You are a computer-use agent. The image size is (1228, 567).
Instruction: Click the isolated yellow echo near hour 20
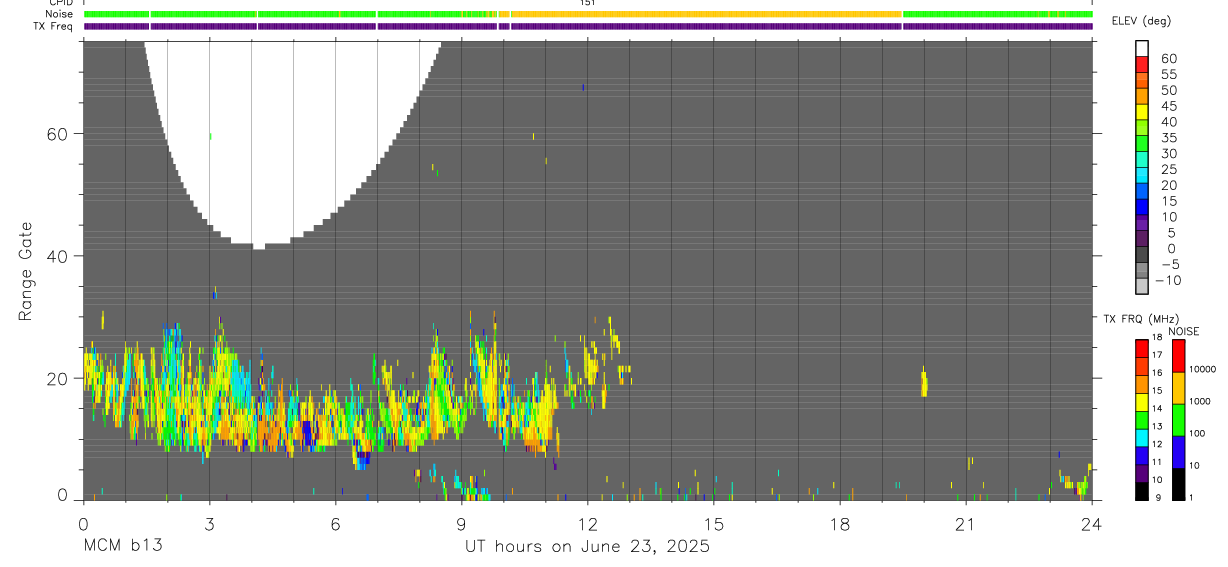coord(924,383)
